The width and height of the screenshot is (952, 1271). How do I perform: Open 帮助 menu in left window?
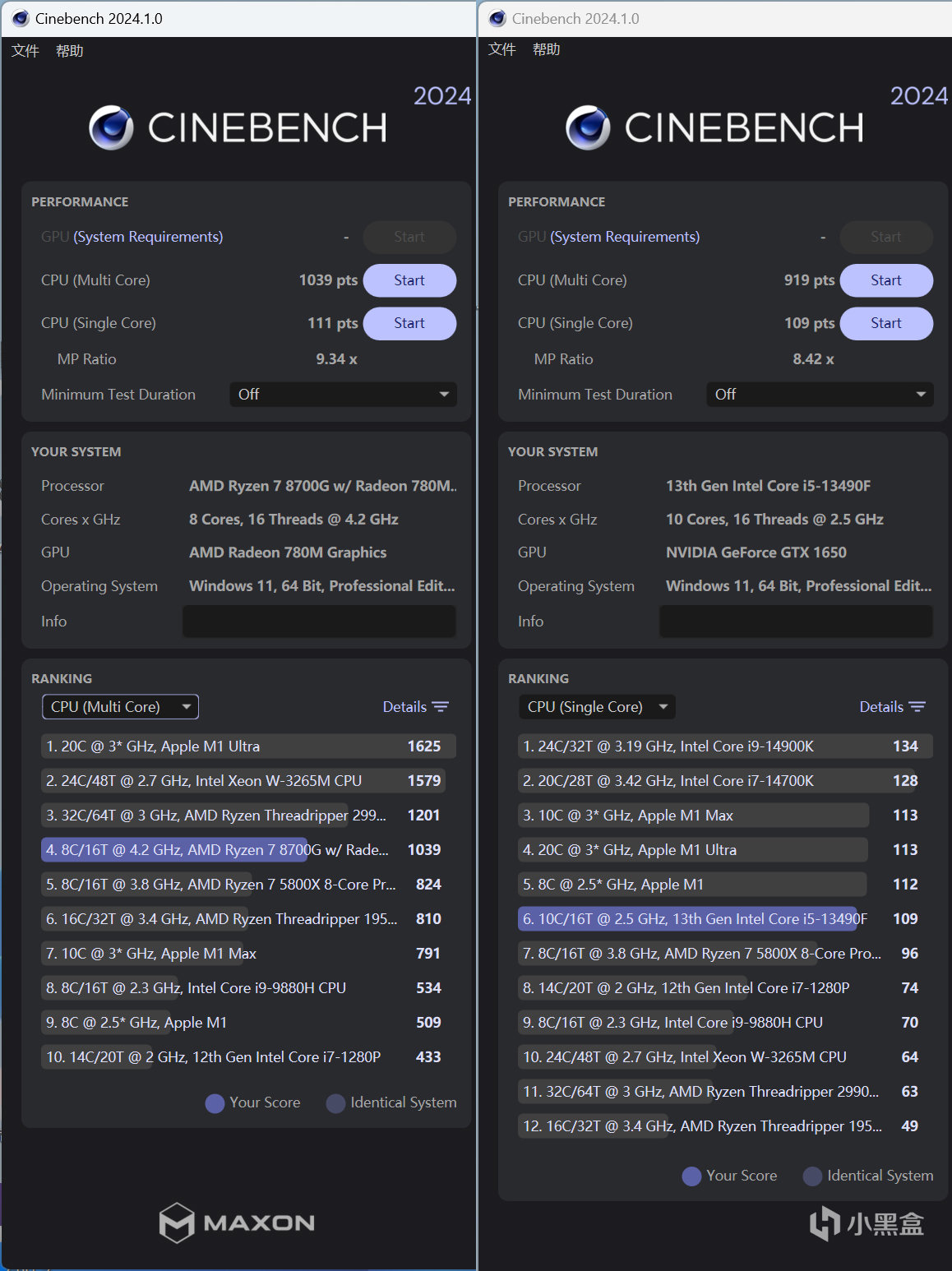[70, 51]
